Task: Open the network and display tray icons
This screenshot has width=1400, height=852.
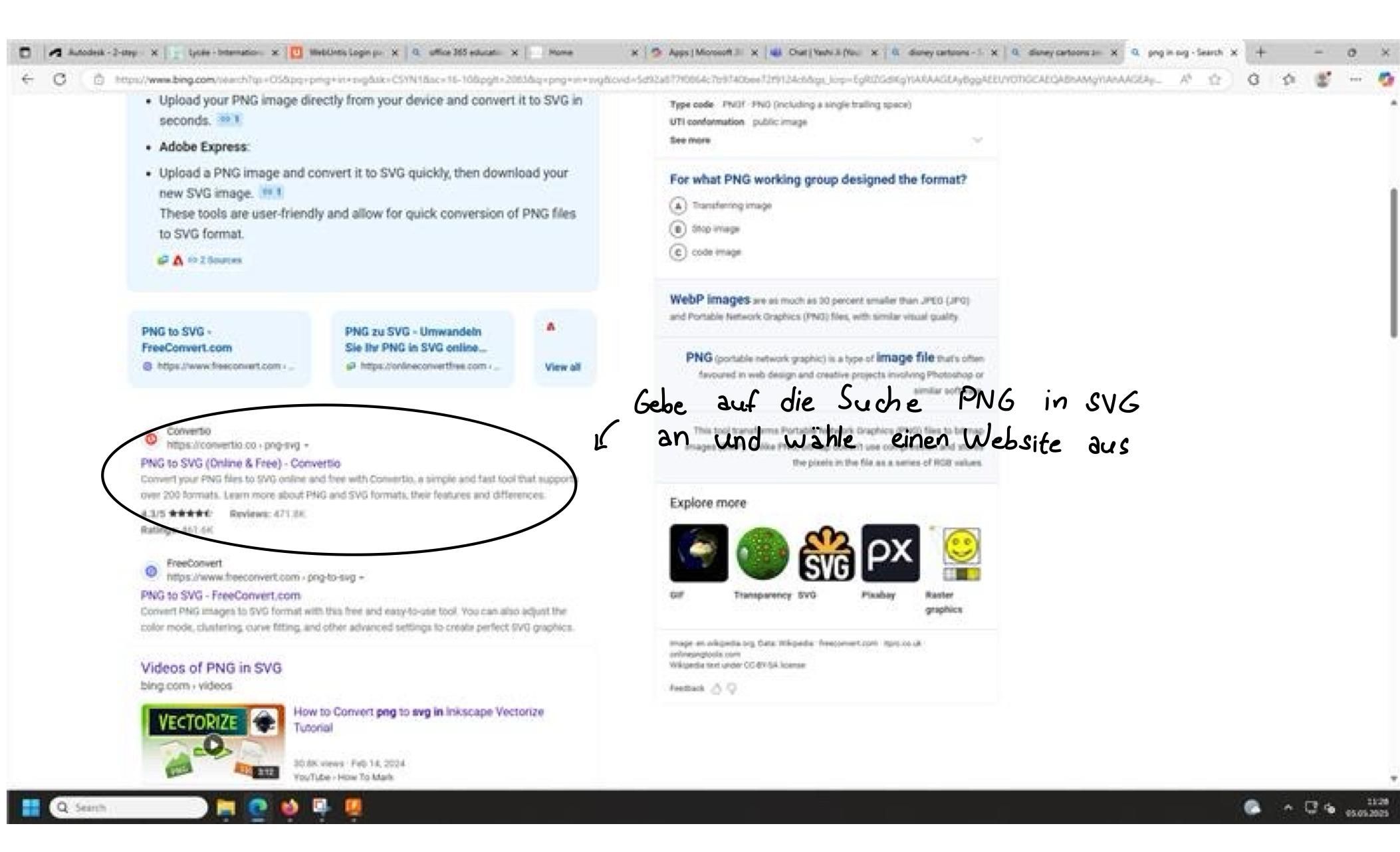Action: click(x=1320, y=808)
